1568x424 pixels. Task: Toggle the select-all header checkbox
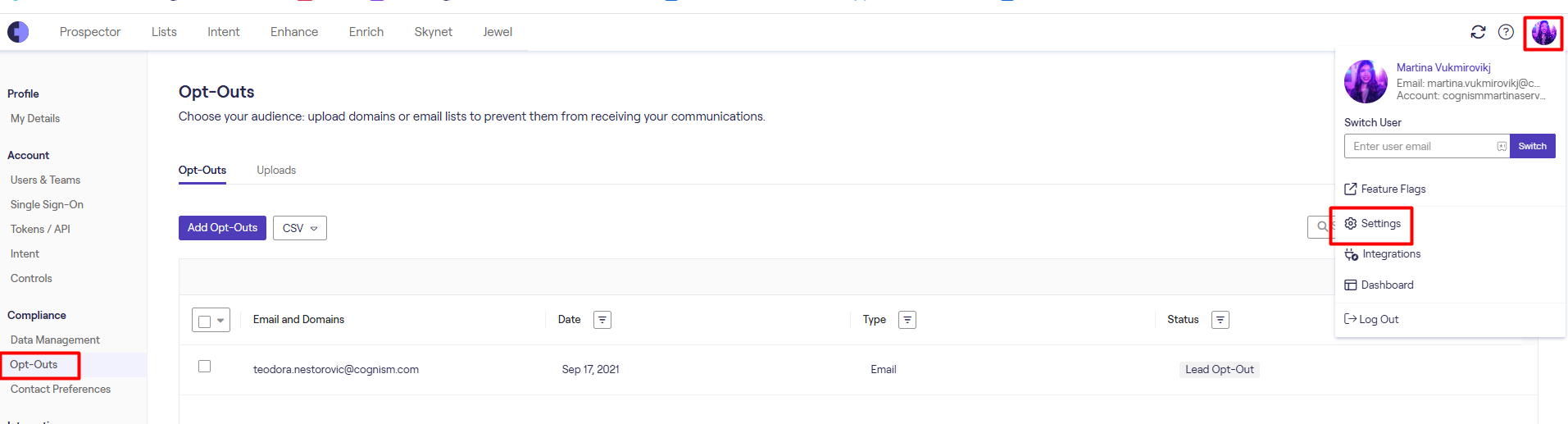coord(205,321)
